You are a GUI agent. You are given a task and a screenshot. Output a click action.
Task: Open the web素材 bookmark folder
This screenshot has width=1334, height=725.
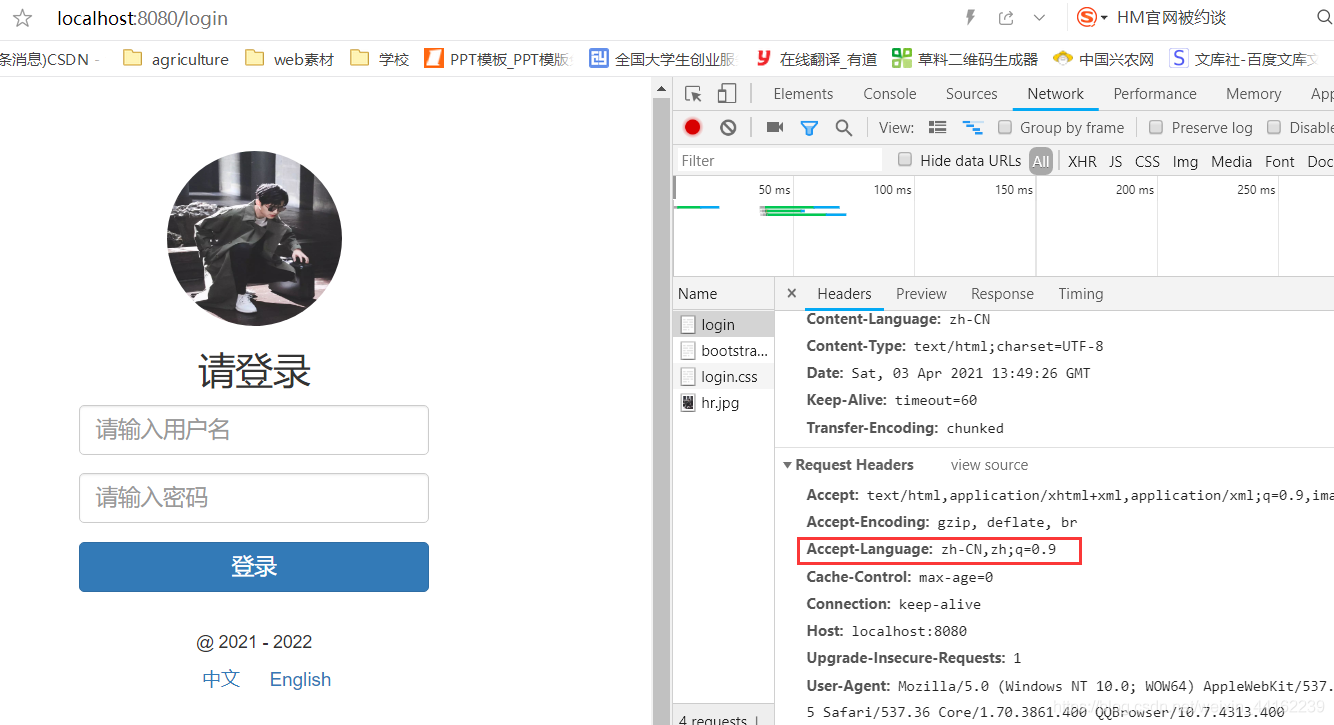tap(290, 59)
